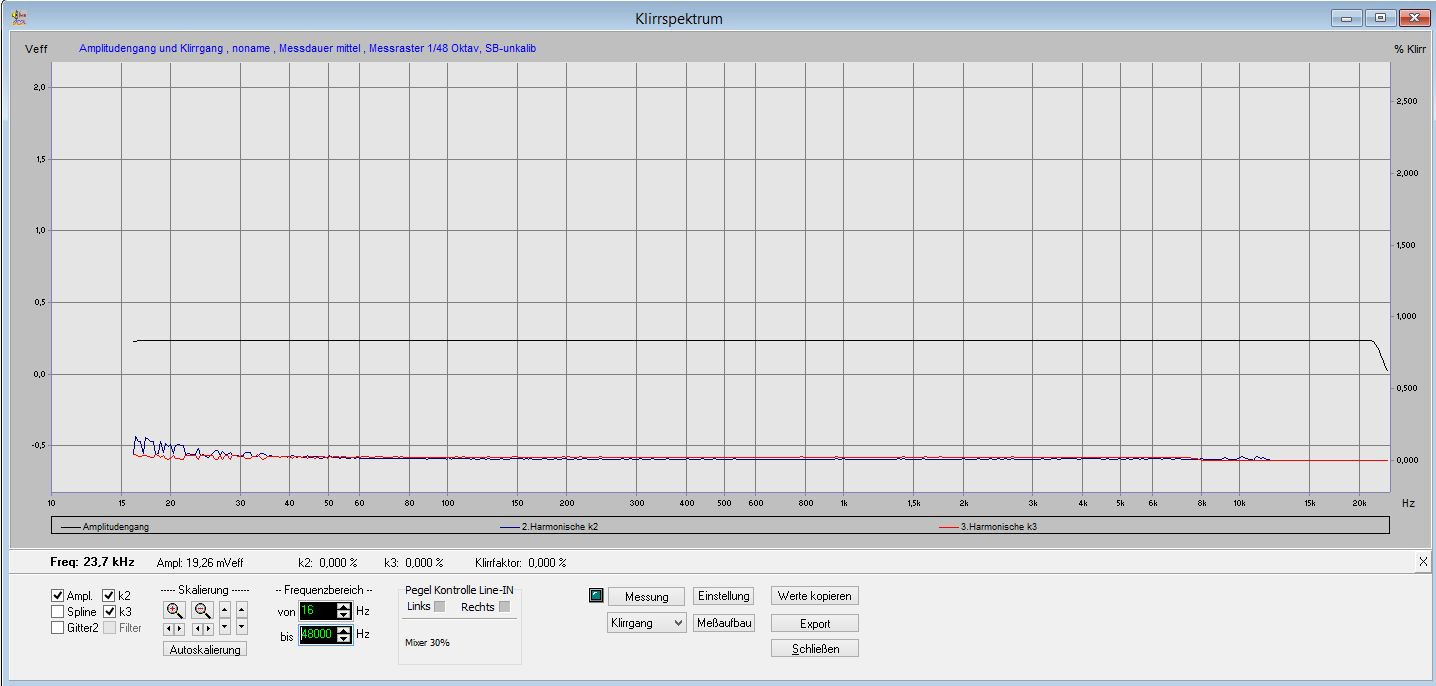Screen dimensions: 1436x686
Task: Decrease the 'bis' frequency with the spinner
Action: click(344, 638)
